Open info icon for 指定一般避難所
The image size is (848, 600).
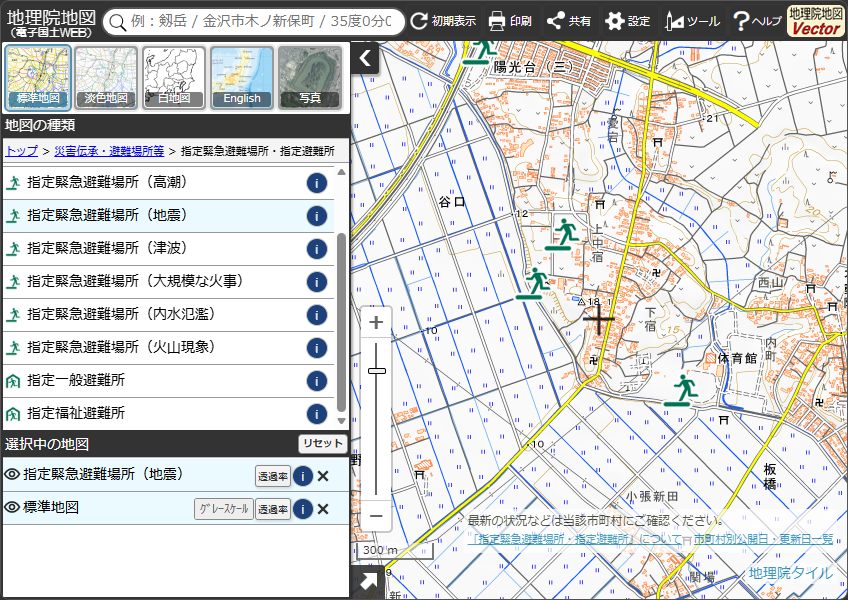pyautogui.click(x=316, y=381)
